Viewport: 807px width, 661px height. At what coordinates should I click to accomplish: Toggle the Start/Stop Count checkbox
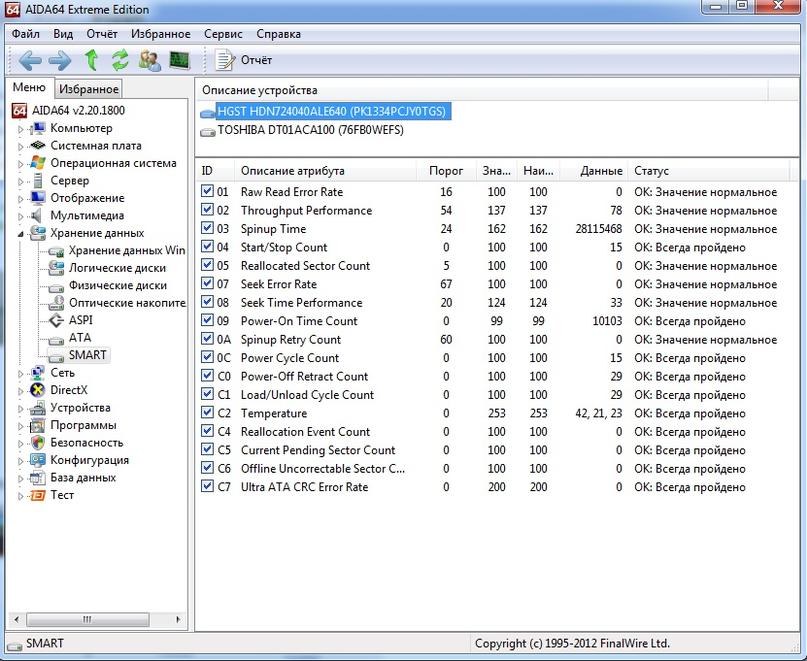point(207,247)
